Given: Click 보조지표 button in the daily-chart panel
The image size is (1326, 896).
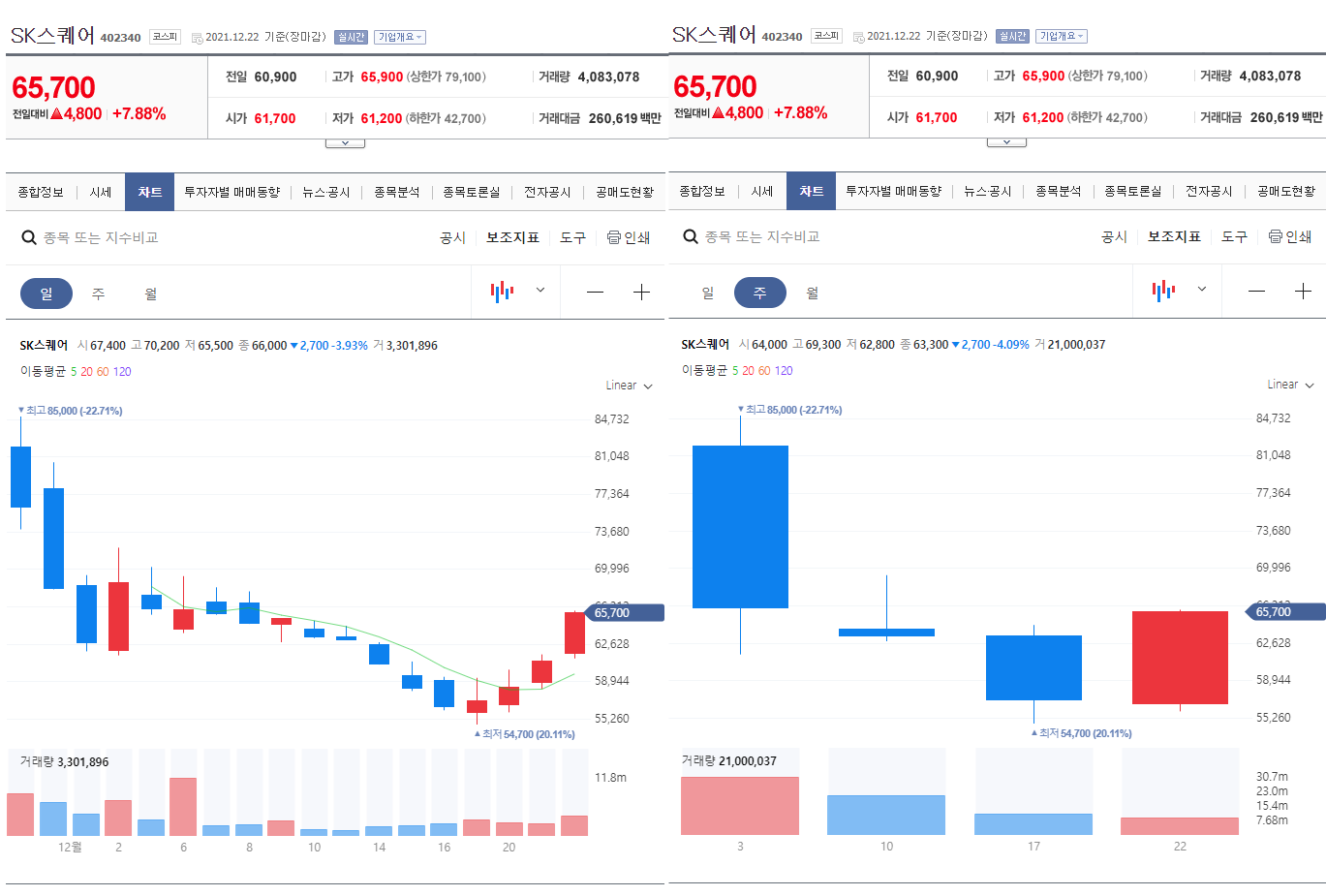Looking at the screenshot, I should (x=512, y=237).
